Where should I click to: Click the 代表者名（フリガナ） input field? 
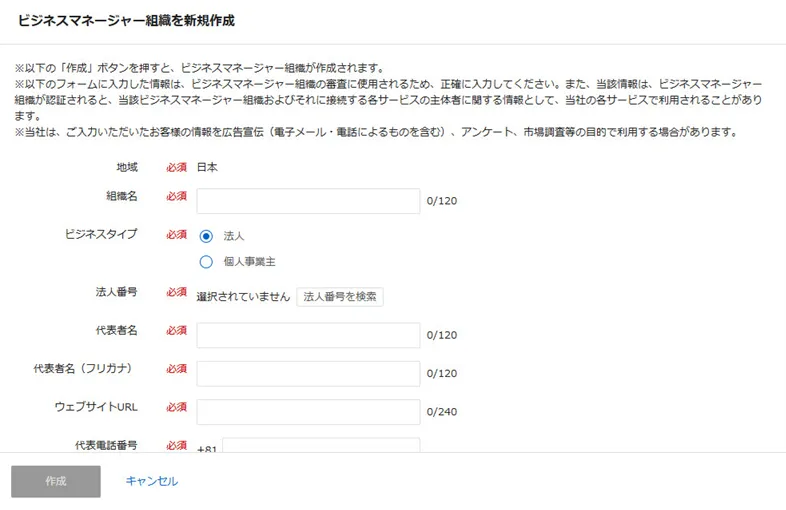[x=308, y=374]
